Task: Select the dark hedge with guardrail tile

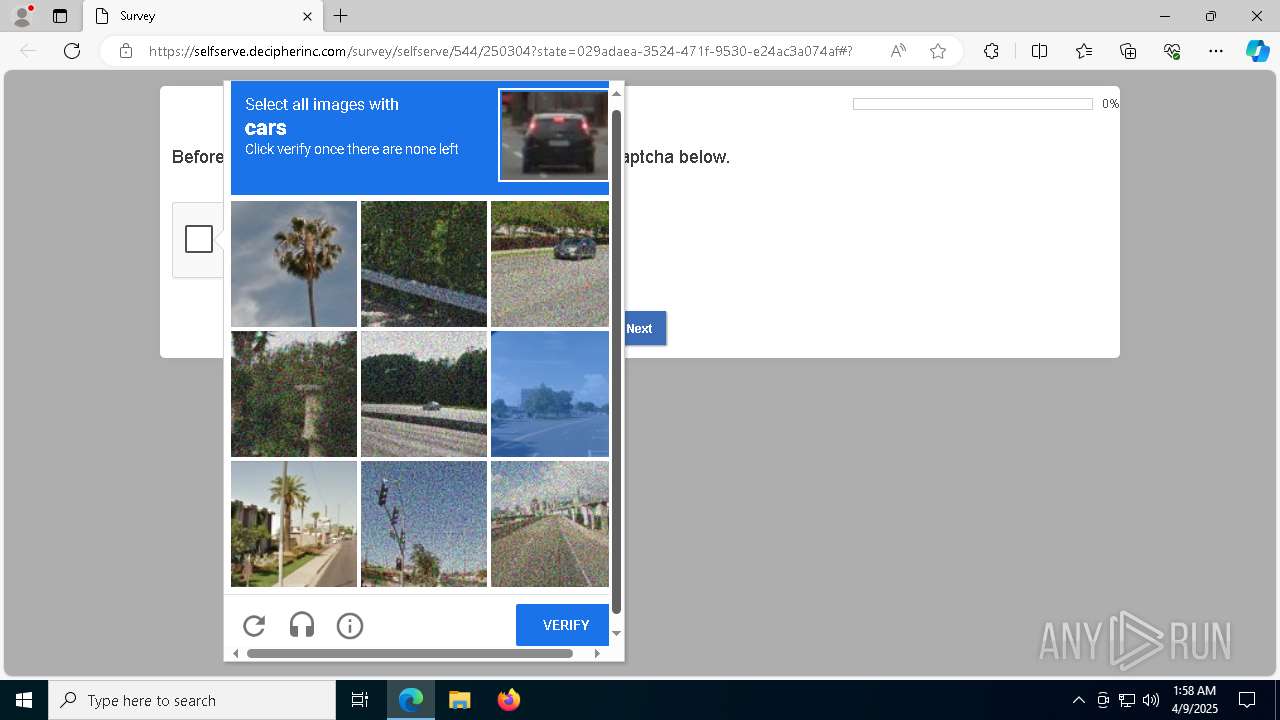Action: pyautogui.click(x=424, y=264)
